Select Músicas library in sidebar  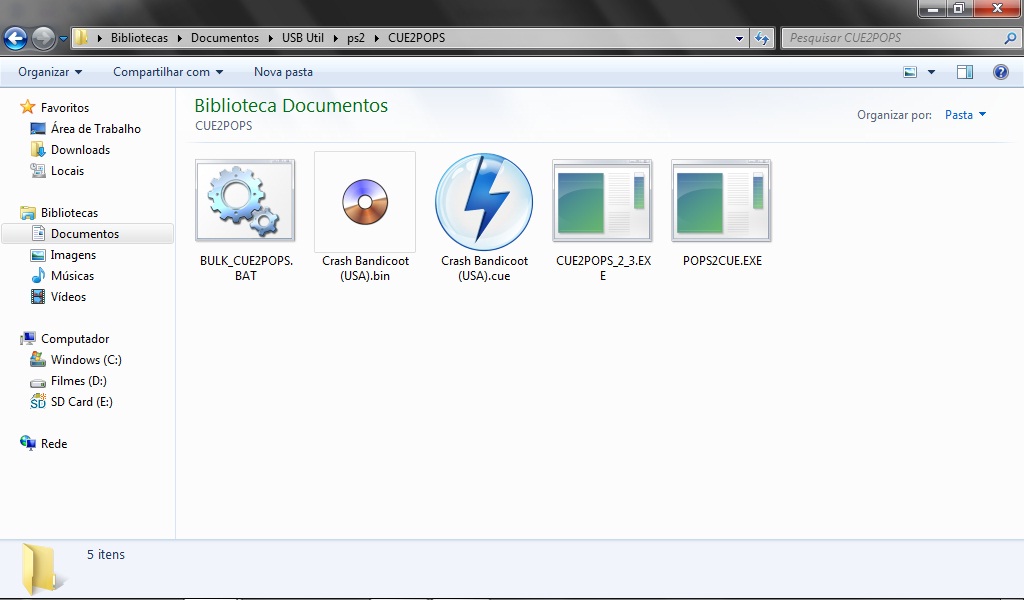(x=72, y=276)
